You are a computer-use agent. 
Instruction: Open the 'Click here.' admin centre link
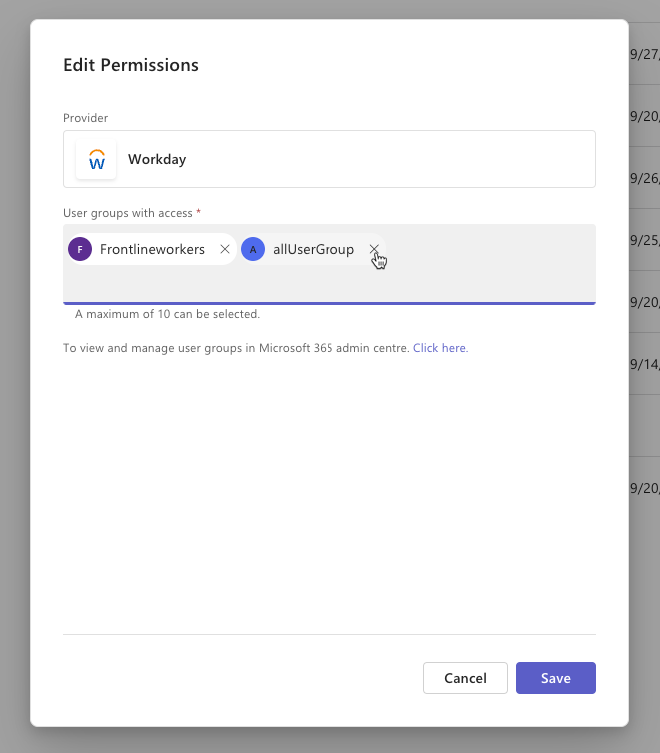click(x=440, y=348)
